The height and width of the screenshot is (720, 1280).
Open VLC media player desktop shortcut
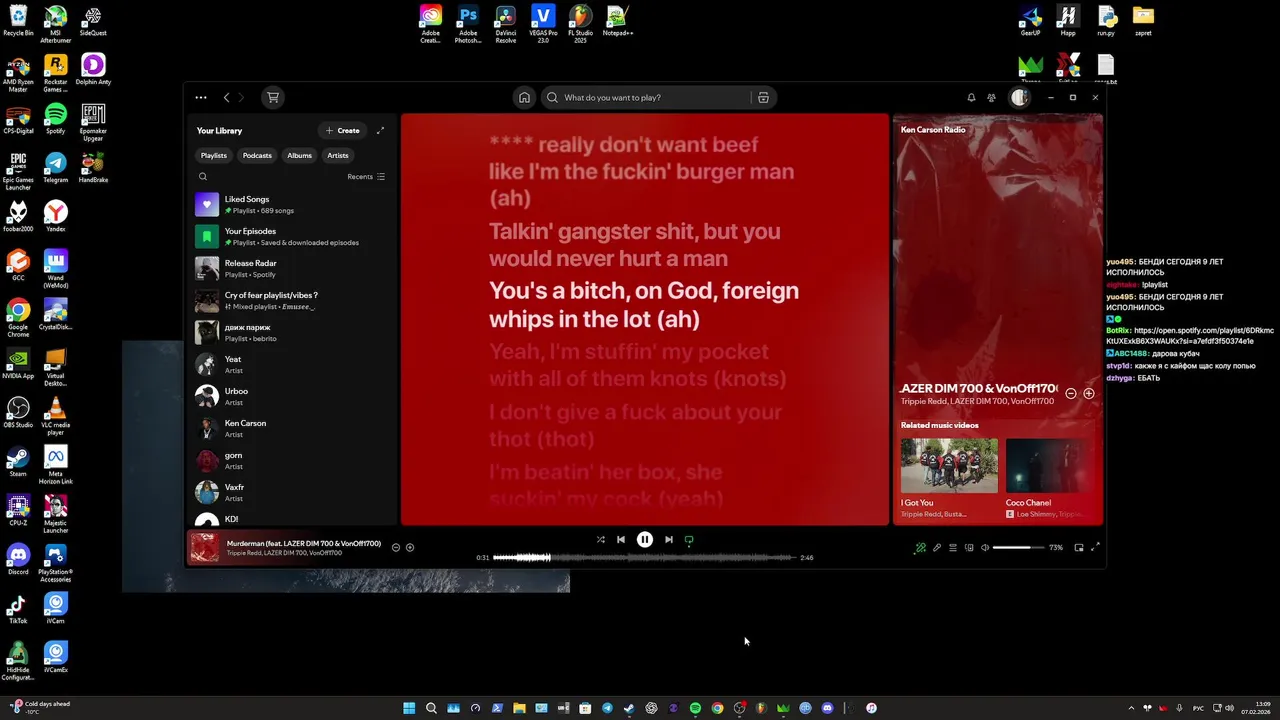click(x=56, y=414)
